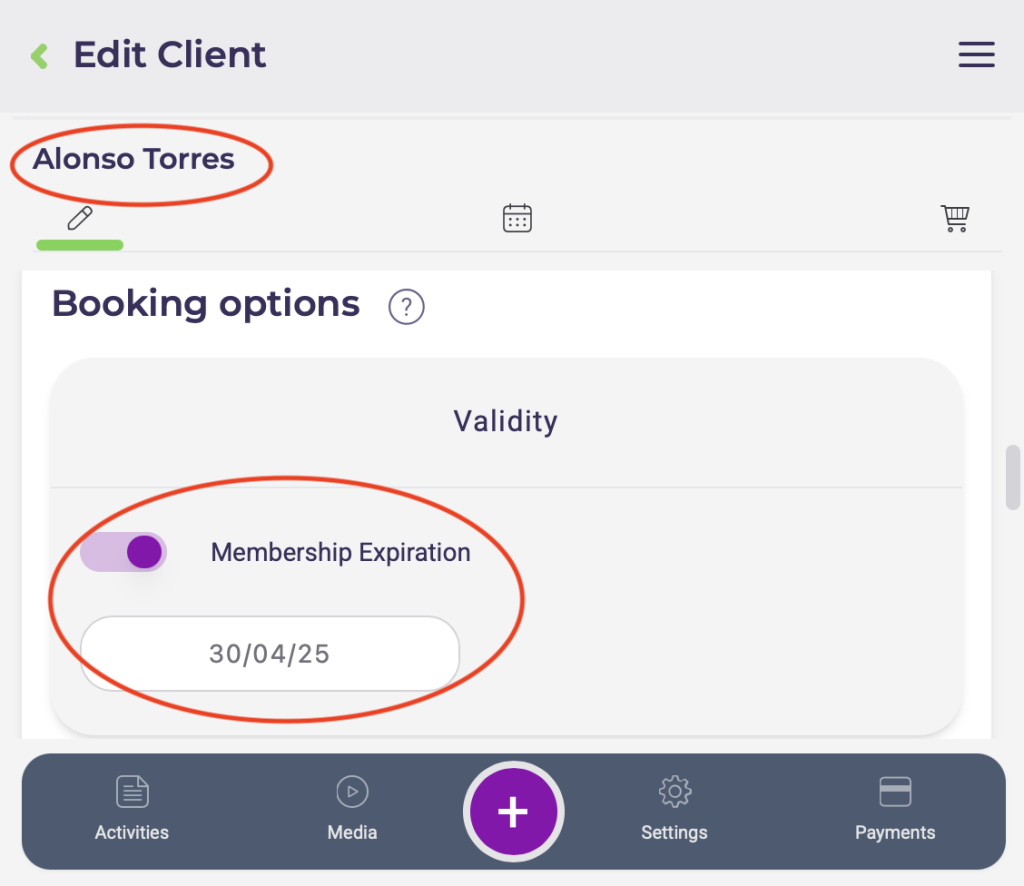Click the Membership Expiration label
The image size is (1024, 886).
(340, 553)
